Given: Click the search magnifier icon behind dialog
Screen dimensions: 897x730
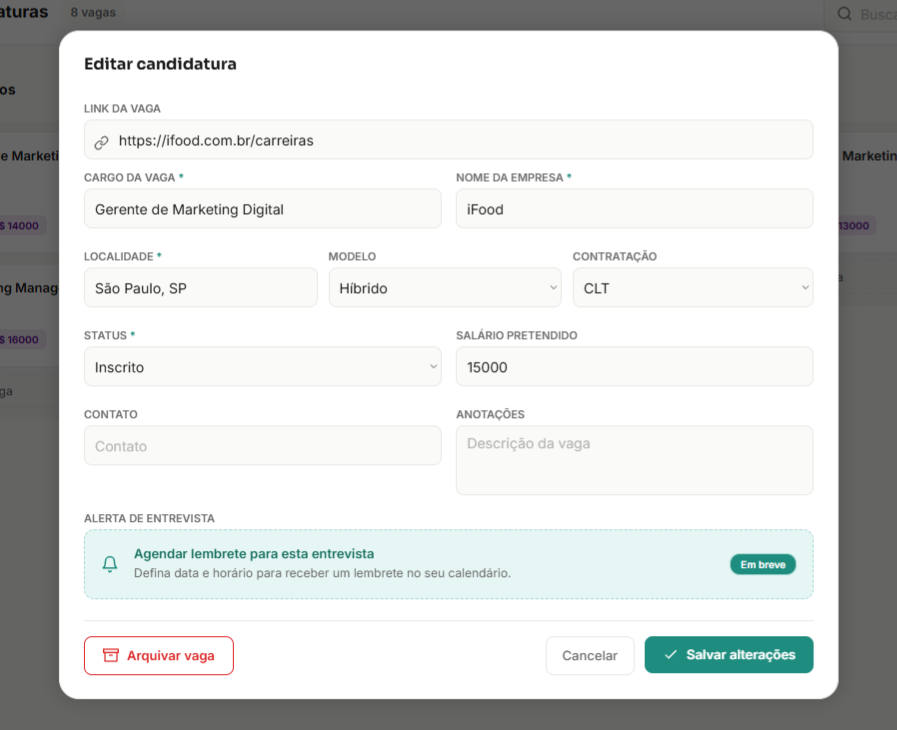Looking at the screenshot, I should (844, 14).
